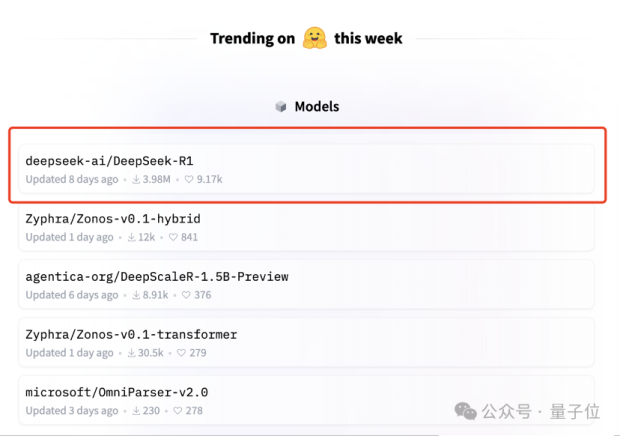
Task: Open agentica-org/DeepScaleR-1.5B-Preview model page
Action: click(x=157, y=276)
